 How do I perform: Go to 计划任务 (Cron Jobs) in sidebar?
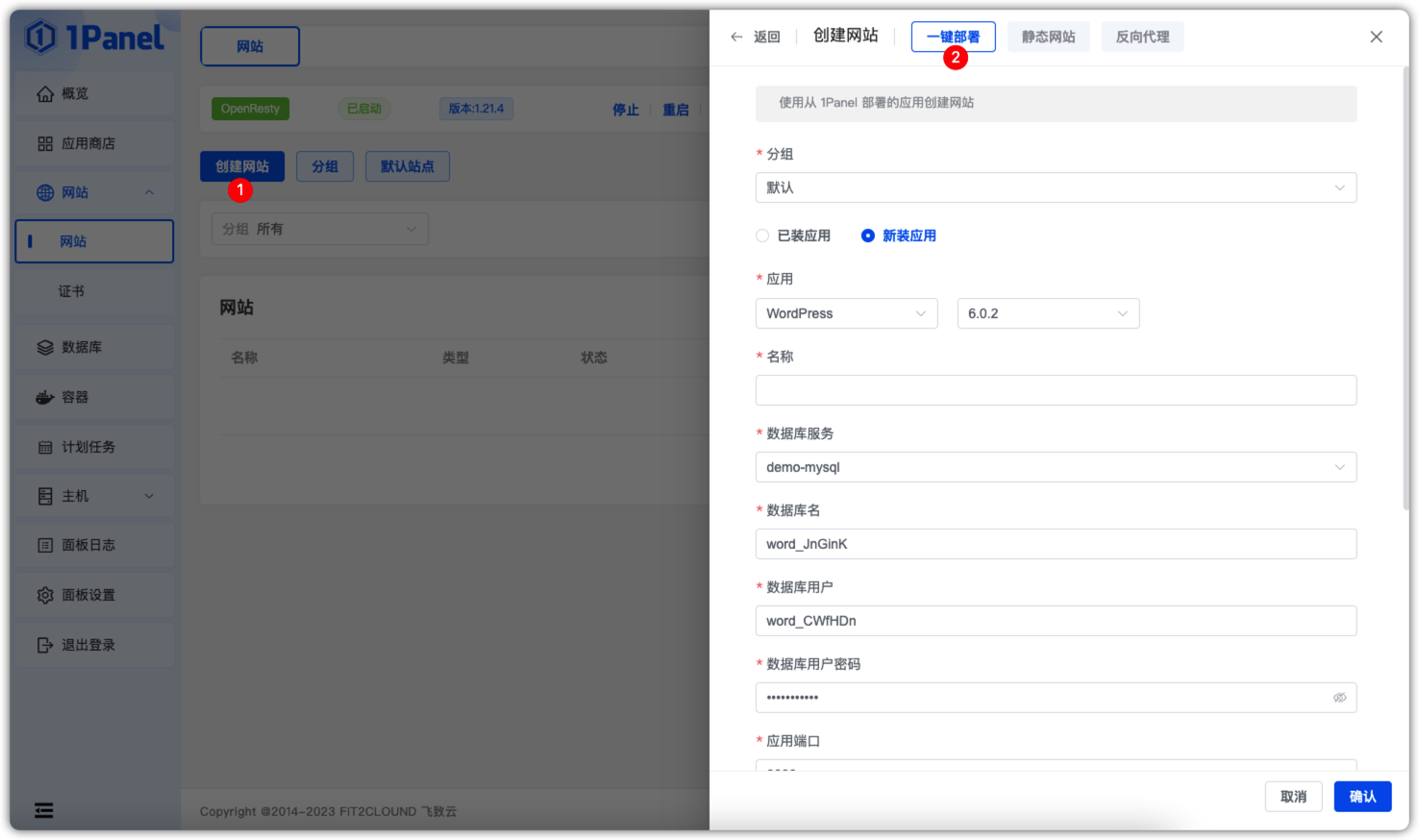click(87, 447)
